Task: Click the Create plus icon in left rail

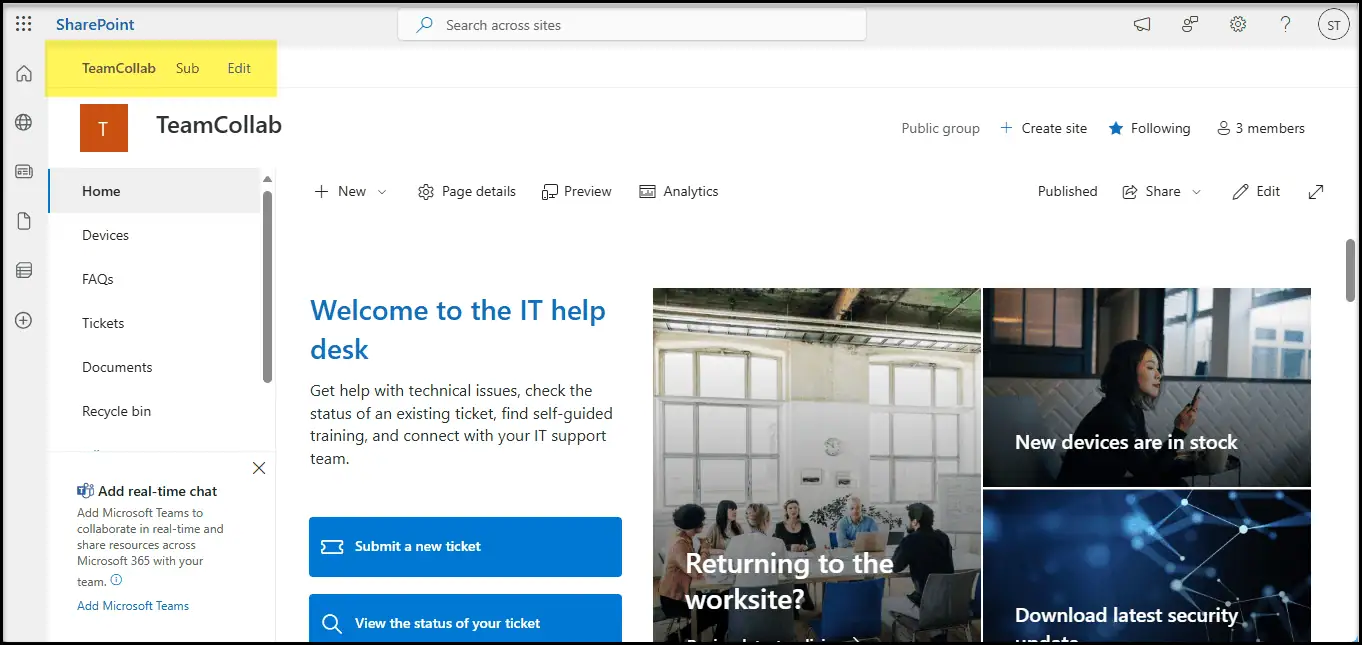Action: click(24, 320)
